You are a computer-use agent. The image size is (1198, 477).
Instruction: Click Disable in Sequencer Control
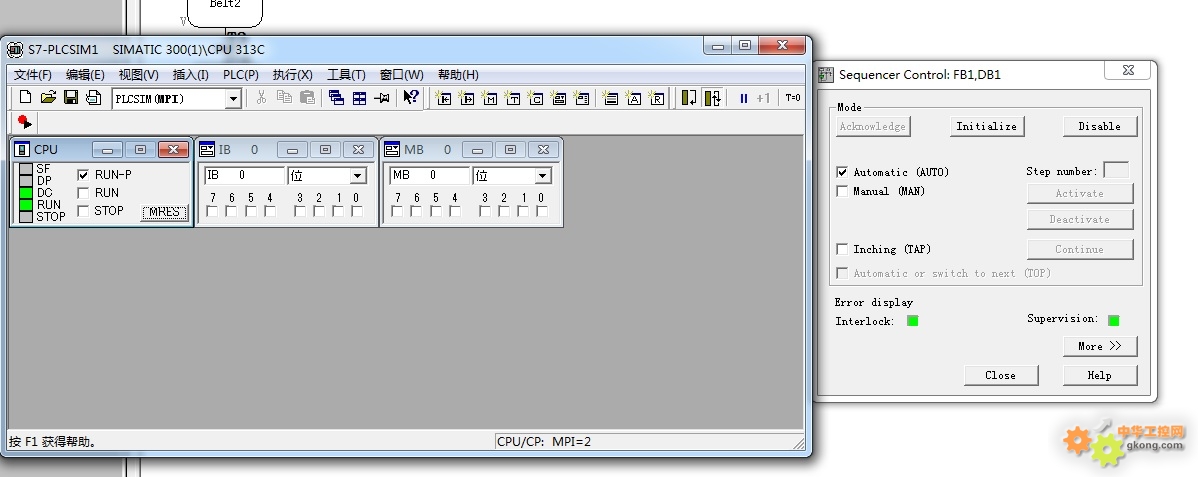pos(1099,126)
